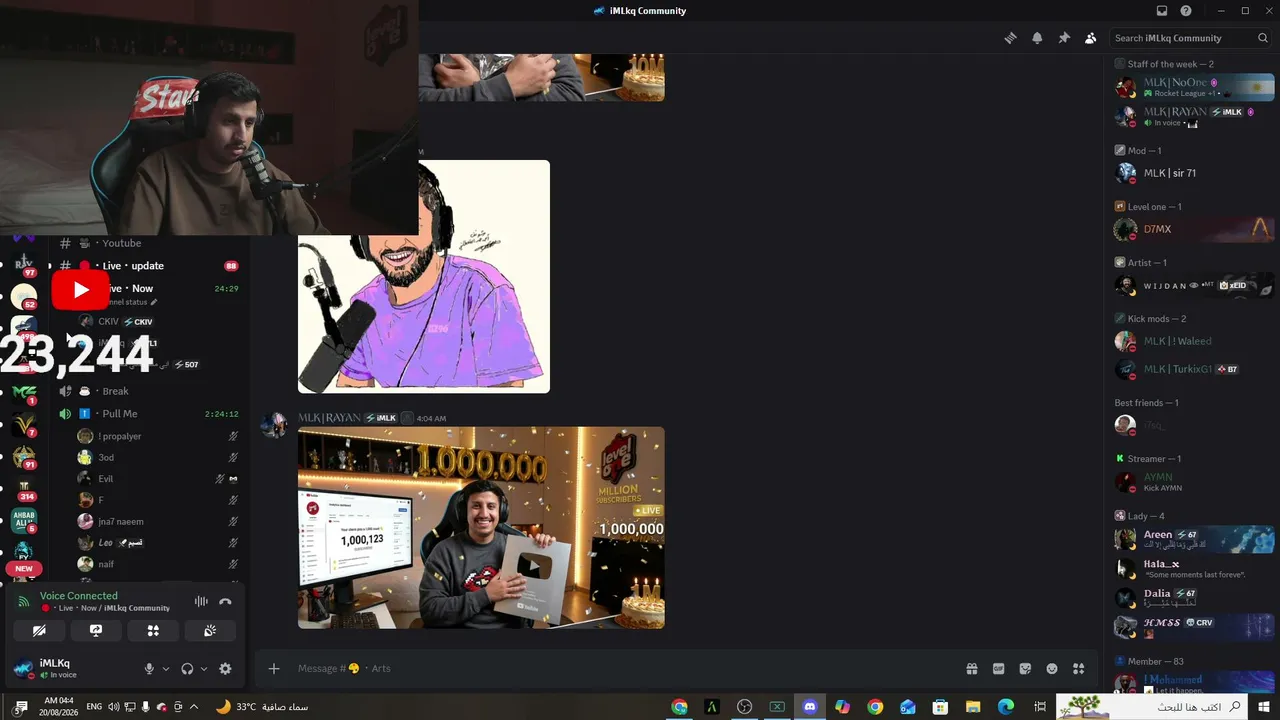The image size is (1280, 720).
Task: Toggle the member list icon
Action: click(x=1090, y=38)
